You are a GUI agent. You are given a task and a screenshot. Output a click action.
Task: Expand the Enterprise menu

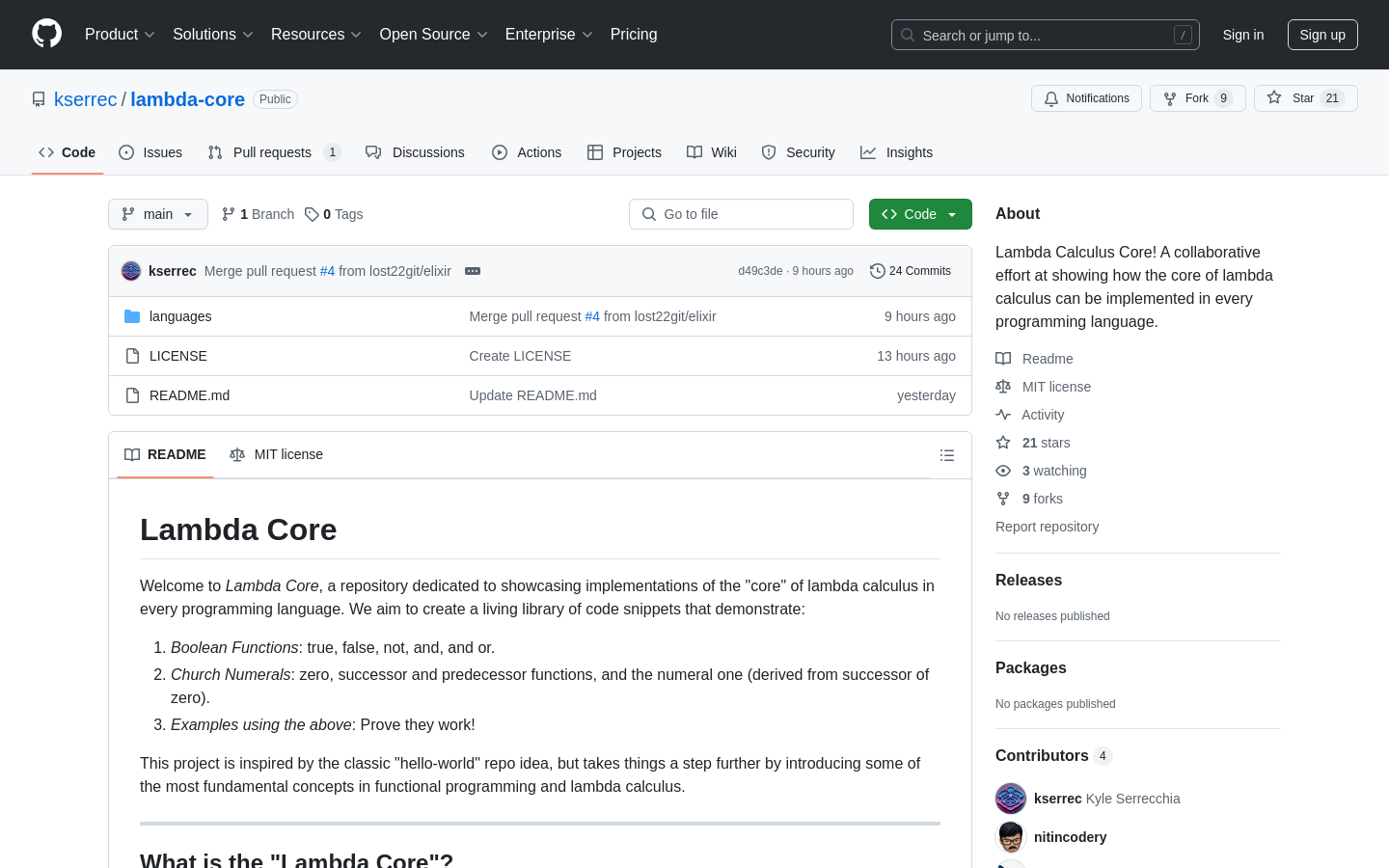coord(549,34)
